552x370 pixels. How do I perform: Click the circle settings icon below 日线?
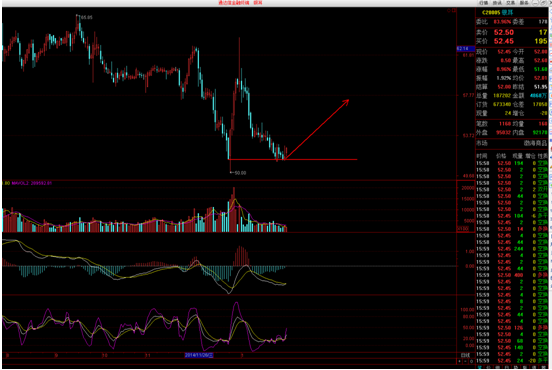(471, 361)
